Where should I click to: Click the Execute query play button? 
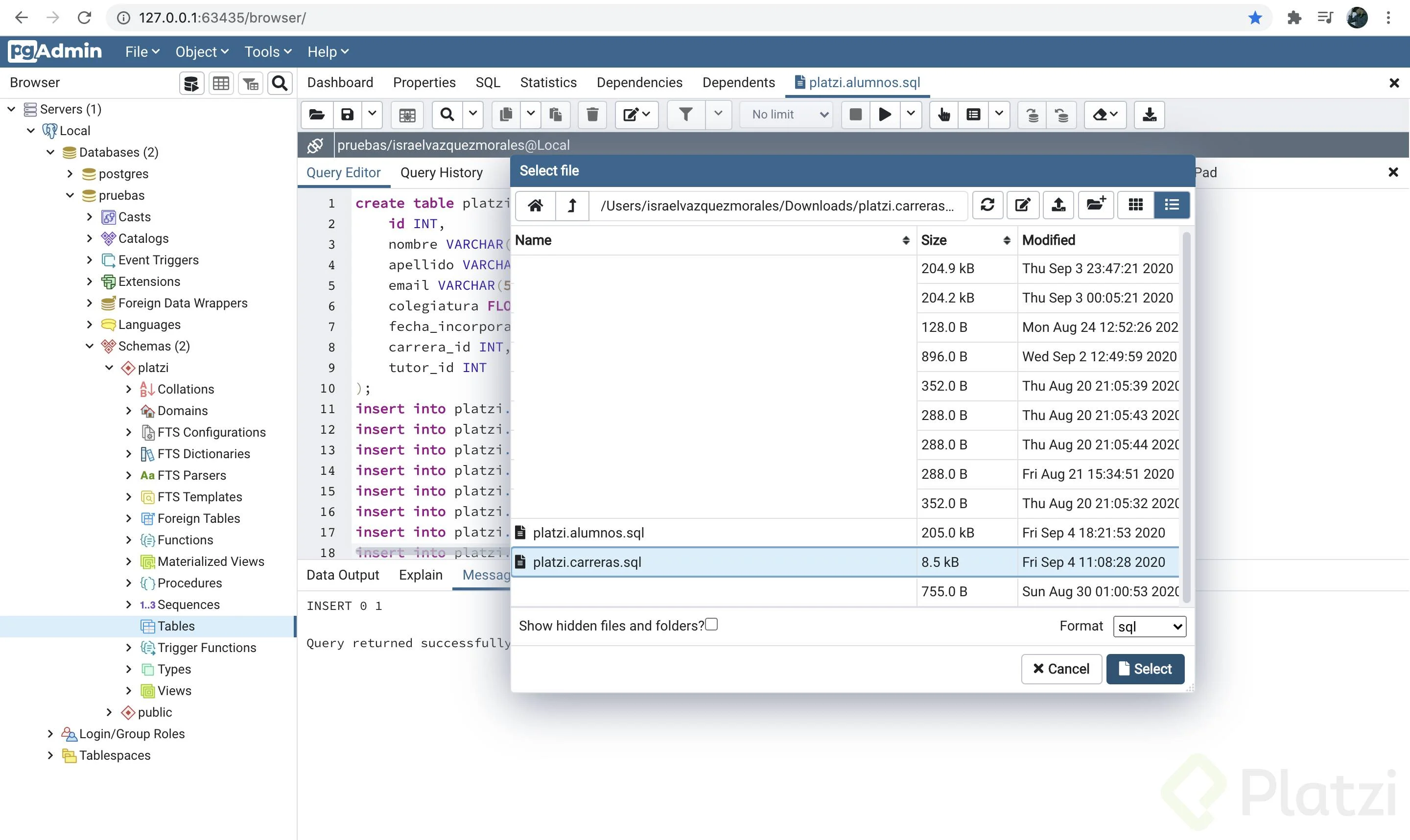pos(885,115)
